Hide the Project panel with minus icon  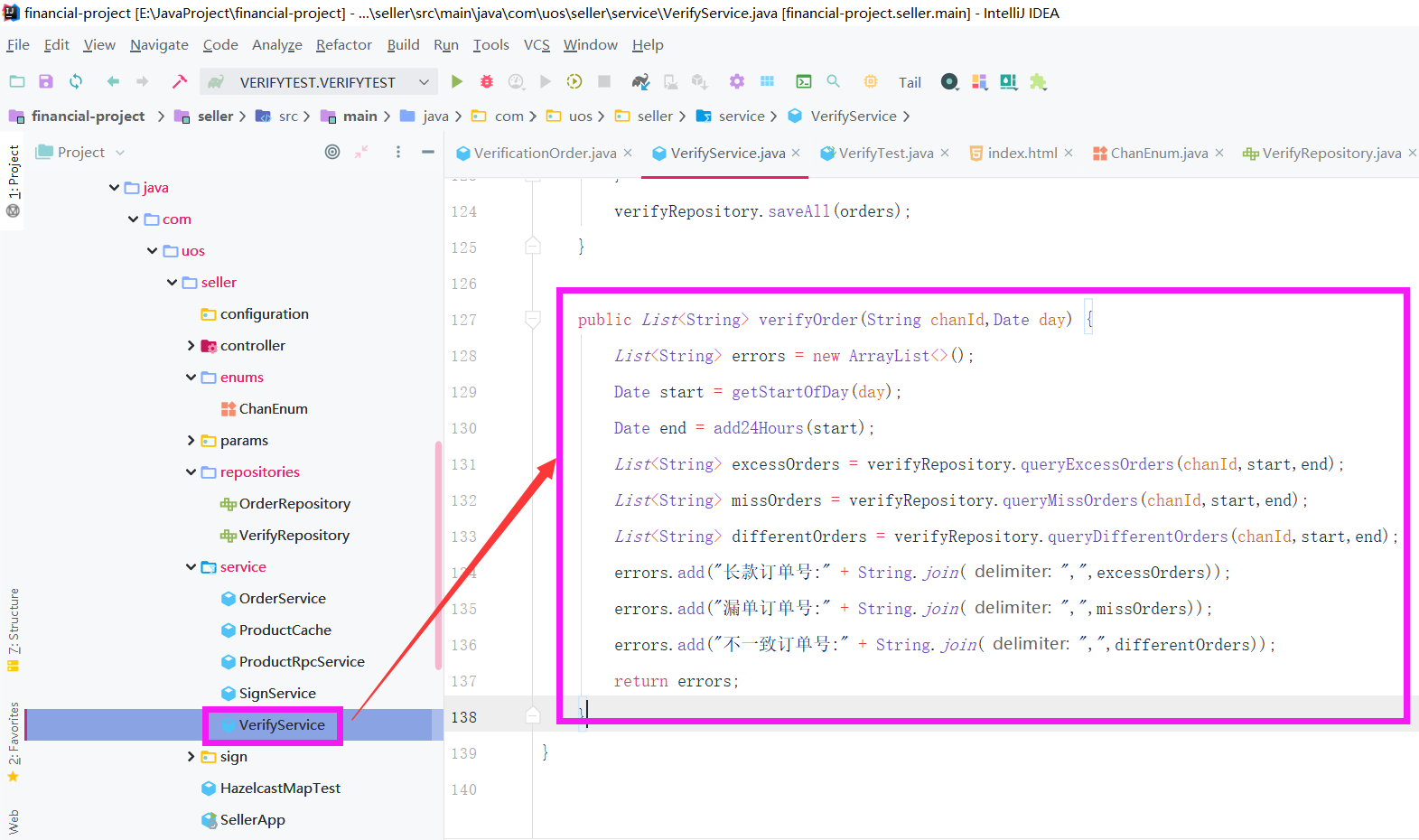point(428,153)
